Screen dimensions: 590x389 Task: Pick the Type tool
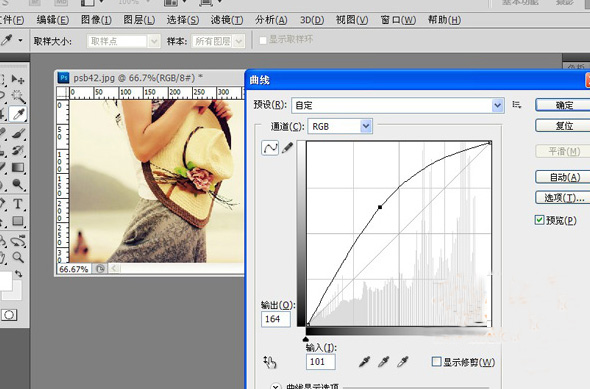(x=18, y=204)
